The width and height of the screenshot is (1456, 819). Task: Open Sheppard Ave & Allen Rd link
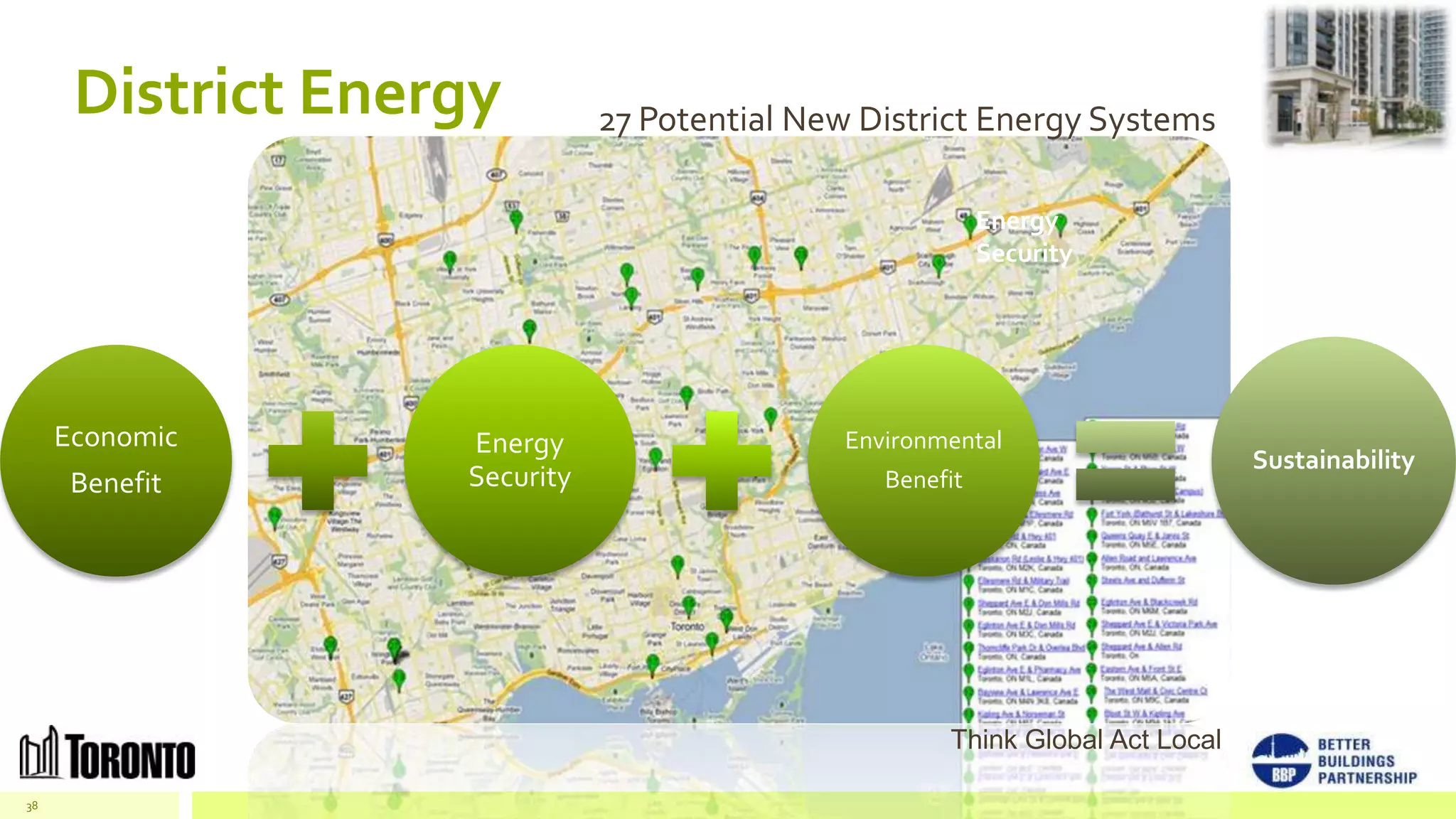coord(1142,646)
